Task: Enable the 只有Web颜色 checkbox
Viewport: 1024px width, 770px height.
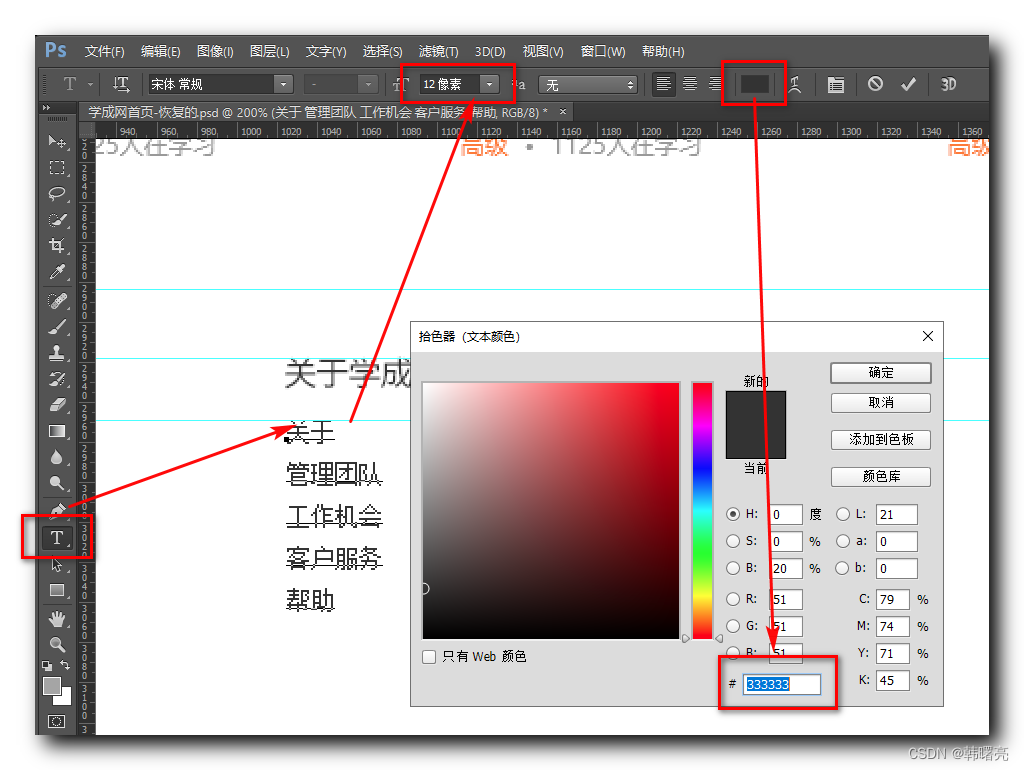Action: tap(428, 656)
